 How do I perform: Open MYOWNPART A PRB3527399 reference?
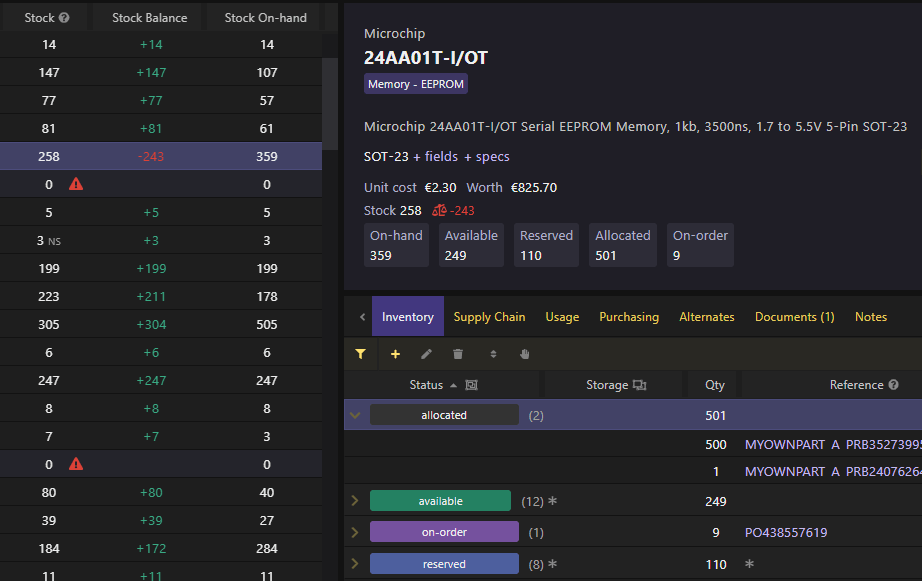(833, 445)
